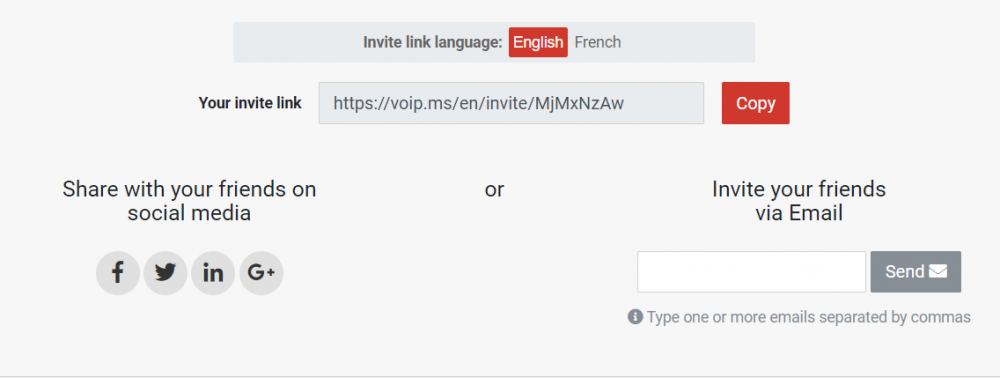The height and width of the screenshot is (378, 1000).
Task: Click the "Your invite link" label
Action: coord(250,103)
